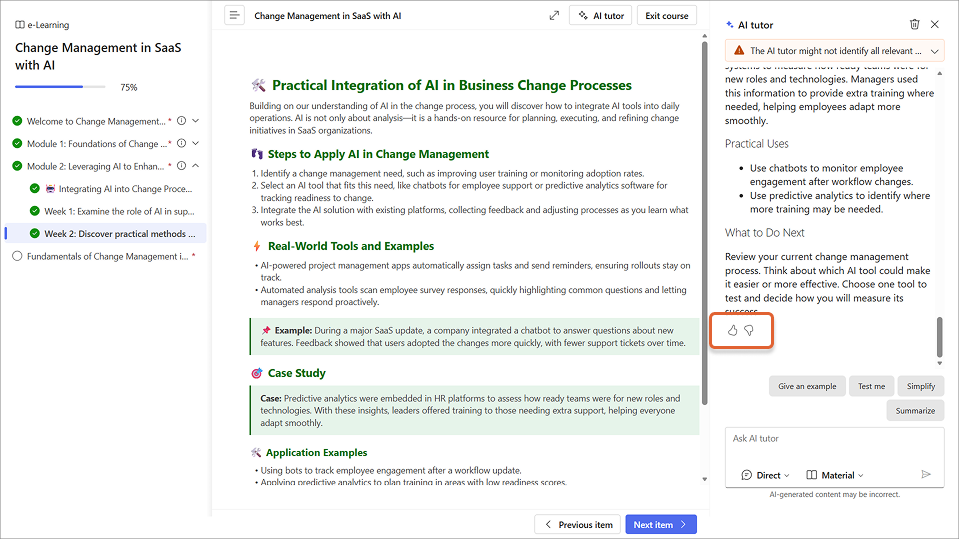Open Integrating AI into Change Process lesson
The image size is (959, 539).
[x=125, y=189]
